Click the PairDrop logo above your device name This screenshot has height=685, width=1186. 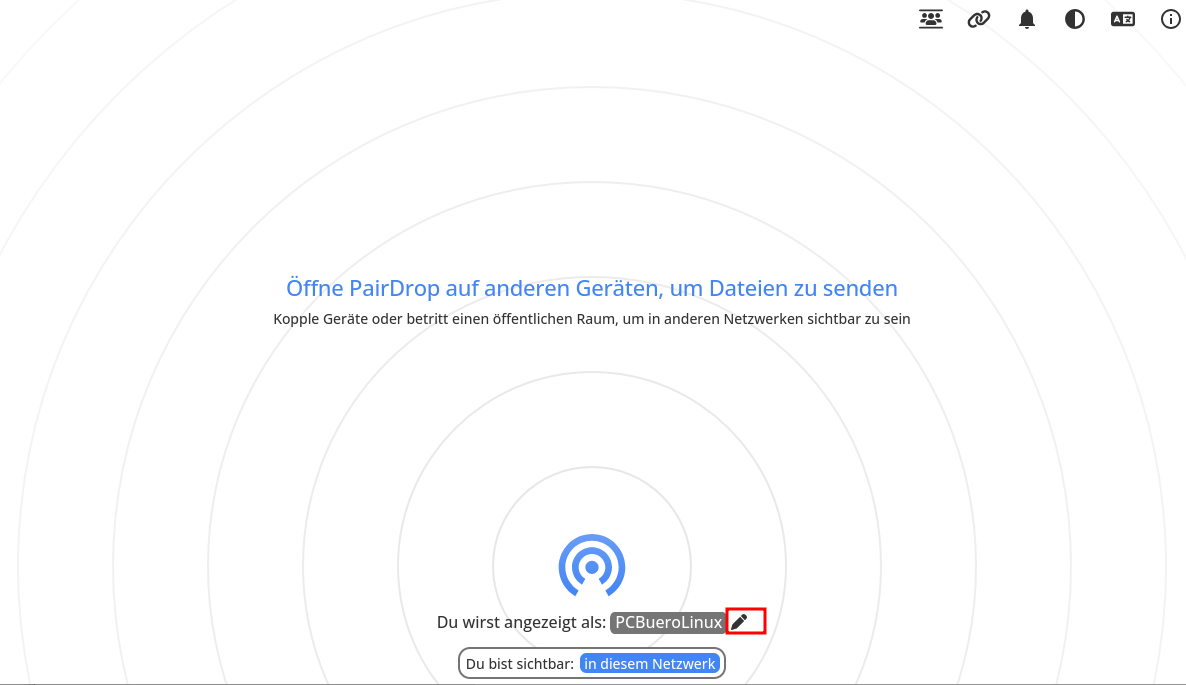coord(591,565)
